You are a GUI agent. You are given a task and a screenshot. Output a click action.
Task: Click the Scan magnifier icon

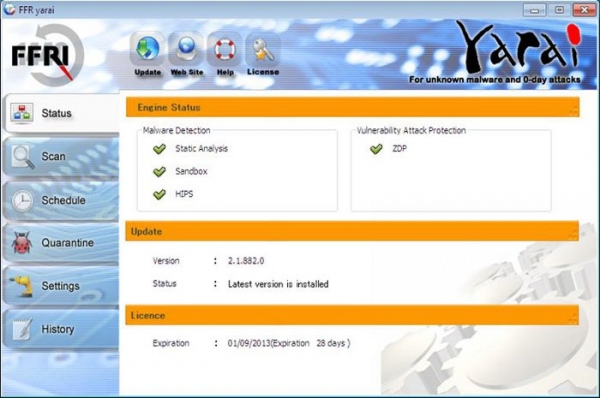pos(23,157)
